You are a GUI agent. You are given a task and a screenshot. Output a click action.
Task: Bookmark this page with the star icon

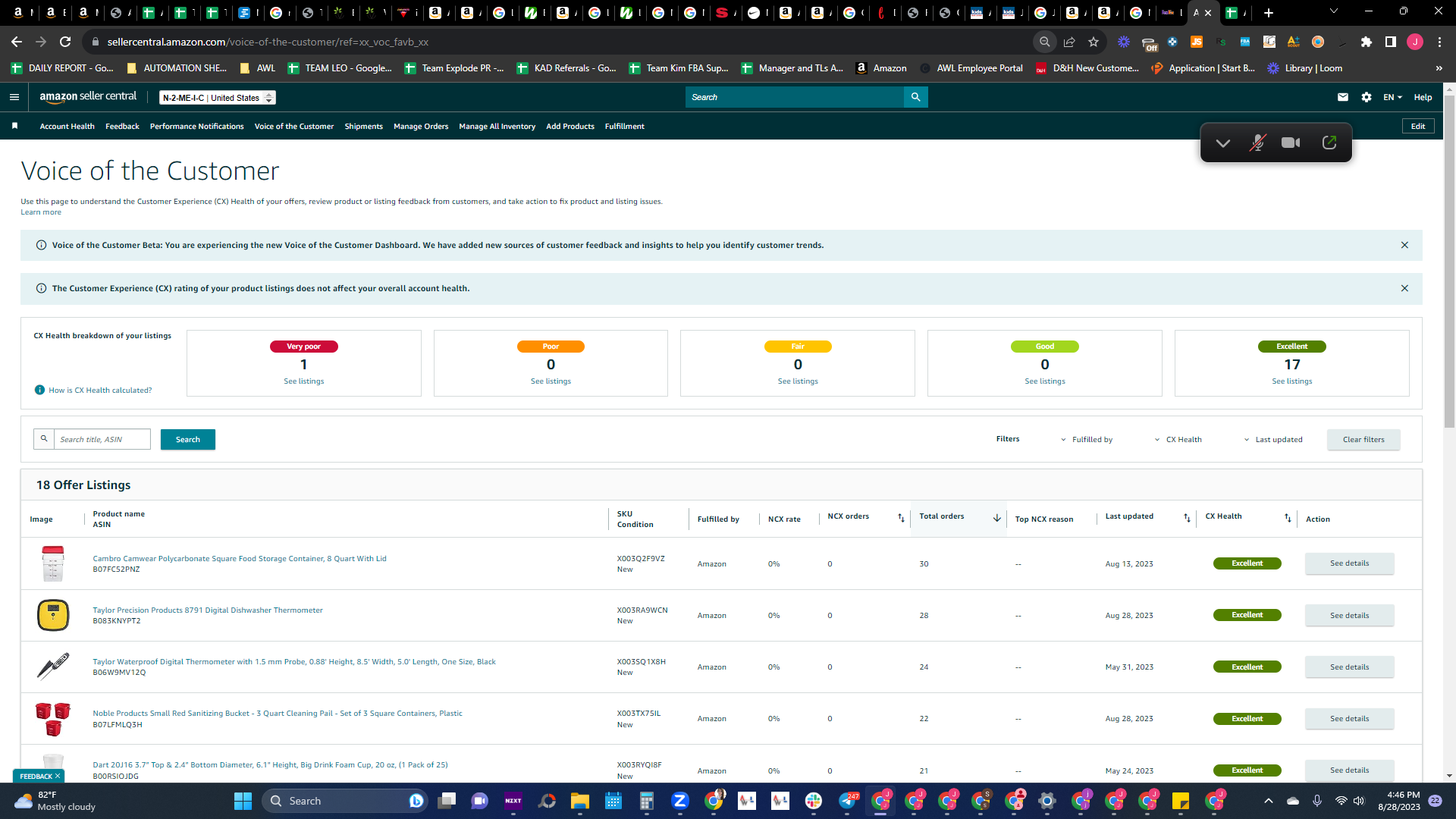1094,42
